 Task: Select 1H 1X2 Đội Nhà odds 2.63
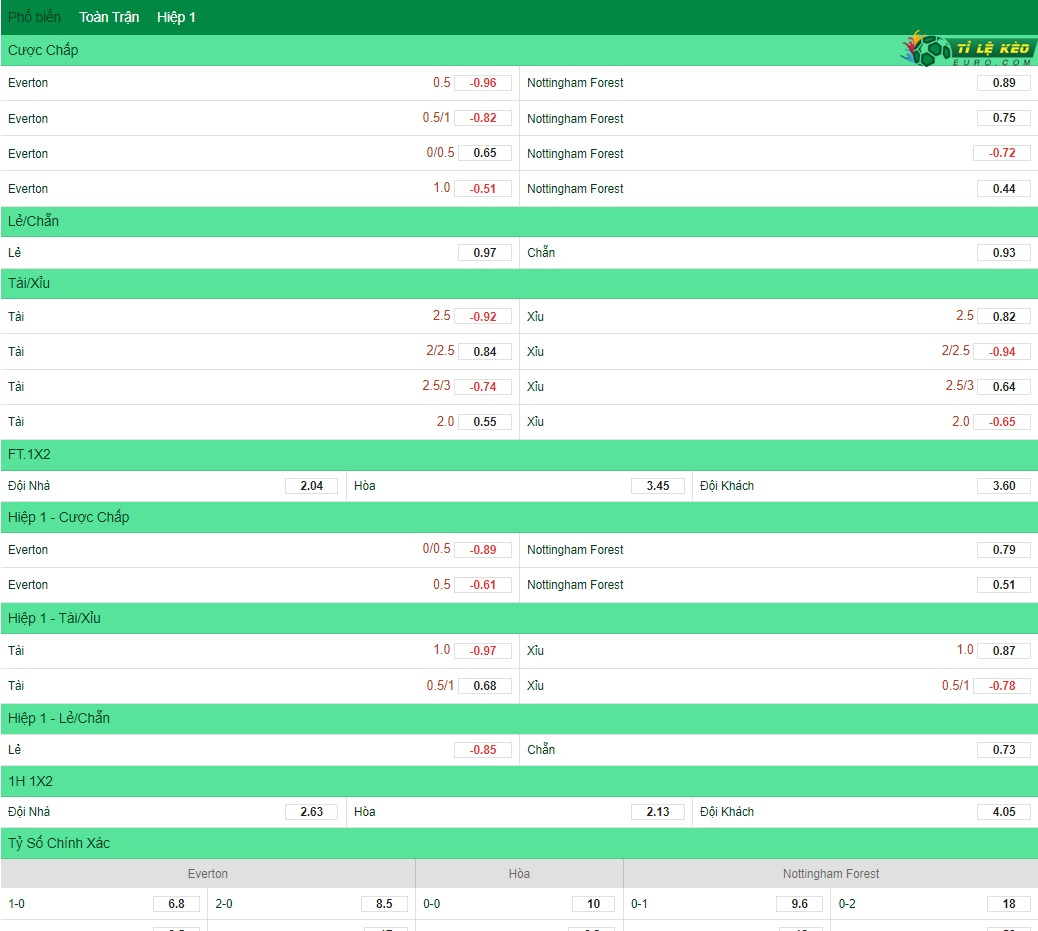(311, 812)
